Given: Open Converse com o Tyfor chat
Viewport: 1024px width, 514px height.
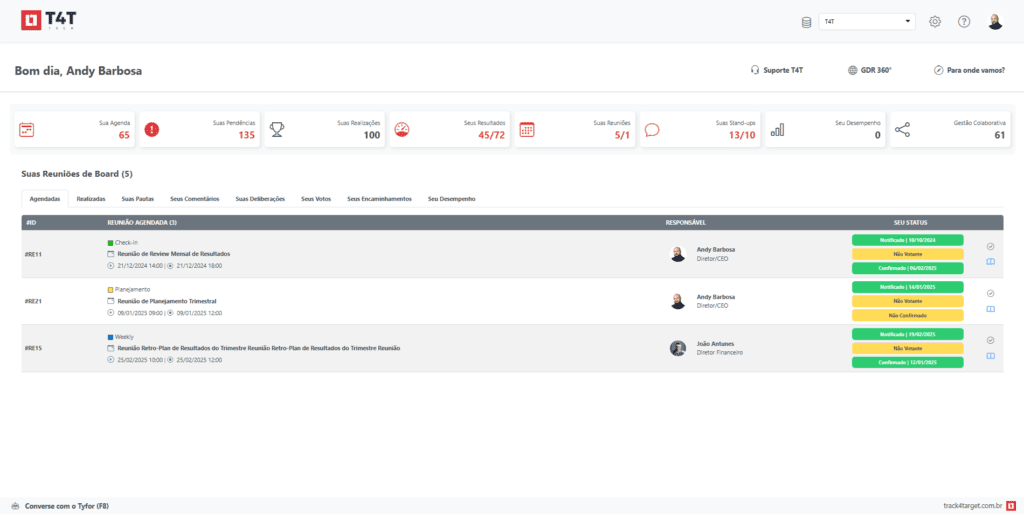Looking at the screenshot, I should pyautogui.click(x=59, y=506).
